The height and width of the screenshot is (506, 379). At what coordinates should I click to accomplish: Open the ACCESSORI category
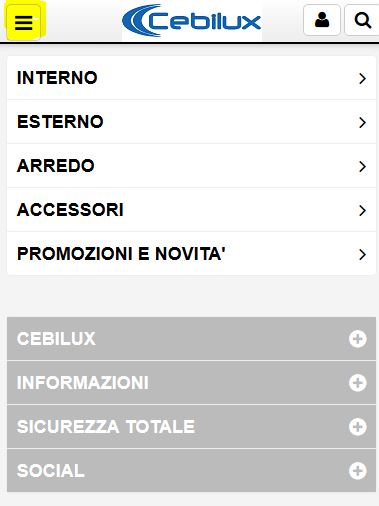pos(191,210)
